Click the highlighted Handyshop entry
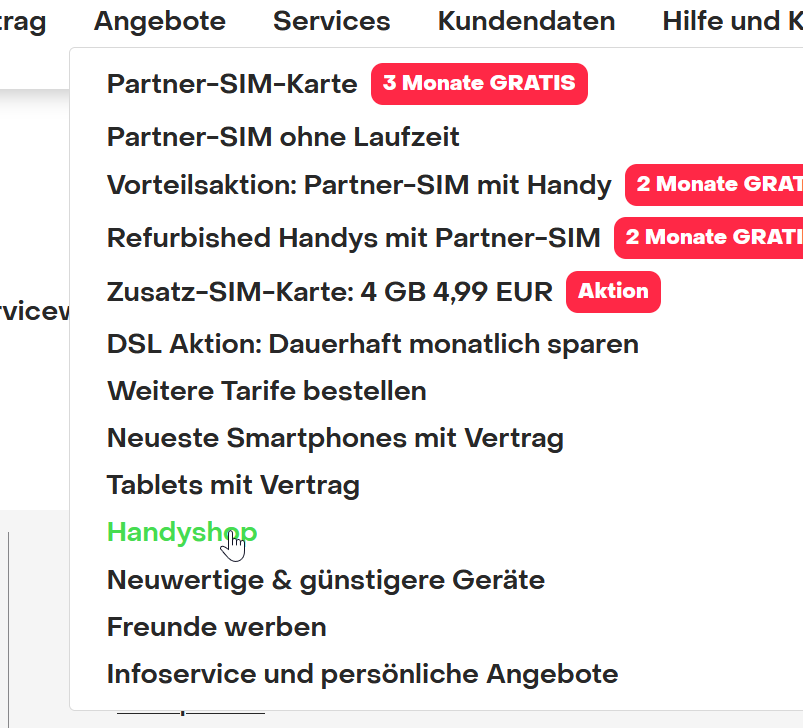The width and height of the screenshot is (803, 728). pos(181,533)
